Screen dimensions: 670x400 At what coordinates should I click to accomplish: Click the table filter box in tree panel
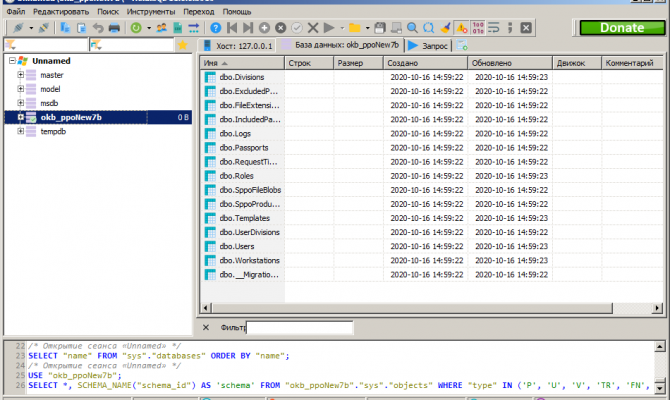132,45
